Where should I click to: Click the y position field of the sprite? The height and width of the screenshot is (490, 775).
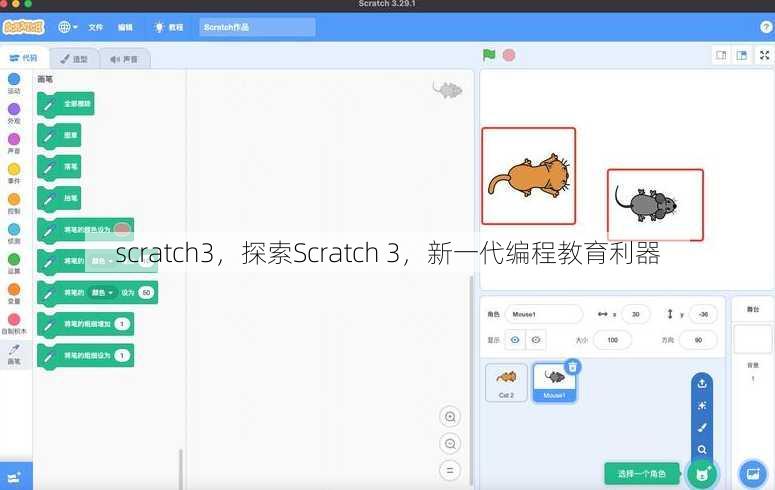[x=703, y=314]
